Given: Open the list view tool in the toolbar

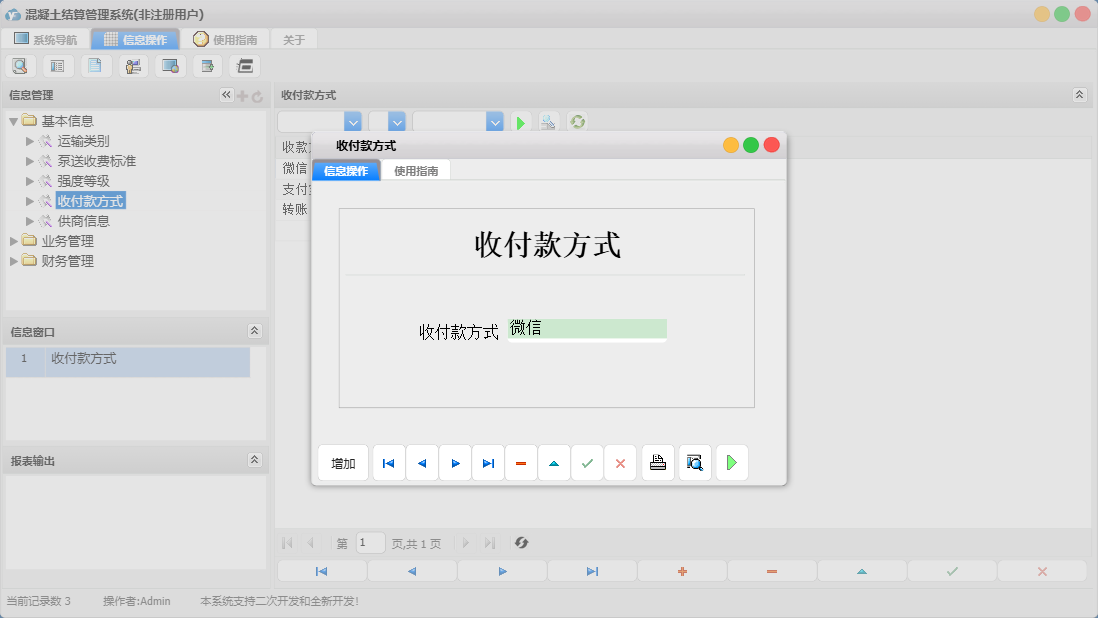Looking at the screenshot, I should click(57, 65).
